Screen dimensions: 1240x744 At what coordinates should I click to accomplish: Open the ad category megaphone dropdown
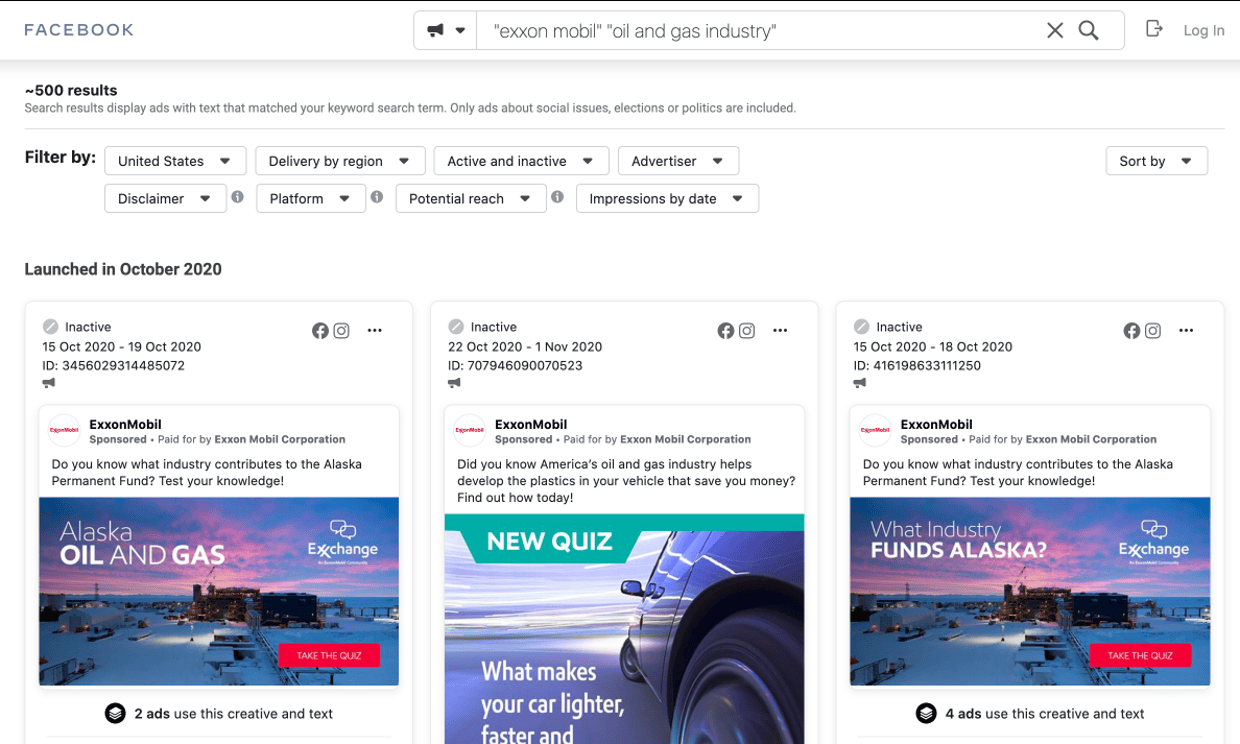pyautogui.click(x=446, y=31)
